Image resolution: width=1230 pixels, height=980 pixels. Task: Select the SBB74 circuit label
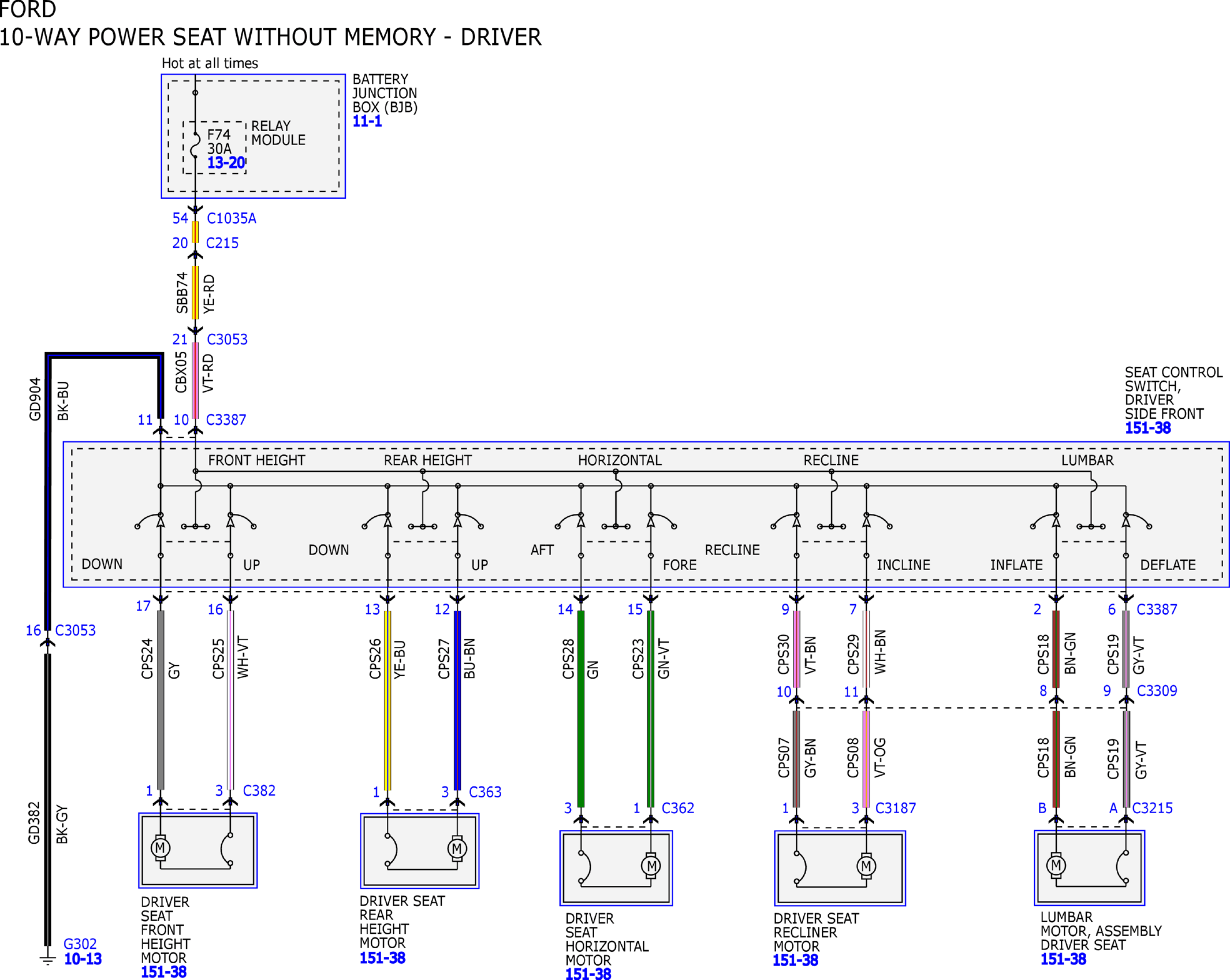182,293
